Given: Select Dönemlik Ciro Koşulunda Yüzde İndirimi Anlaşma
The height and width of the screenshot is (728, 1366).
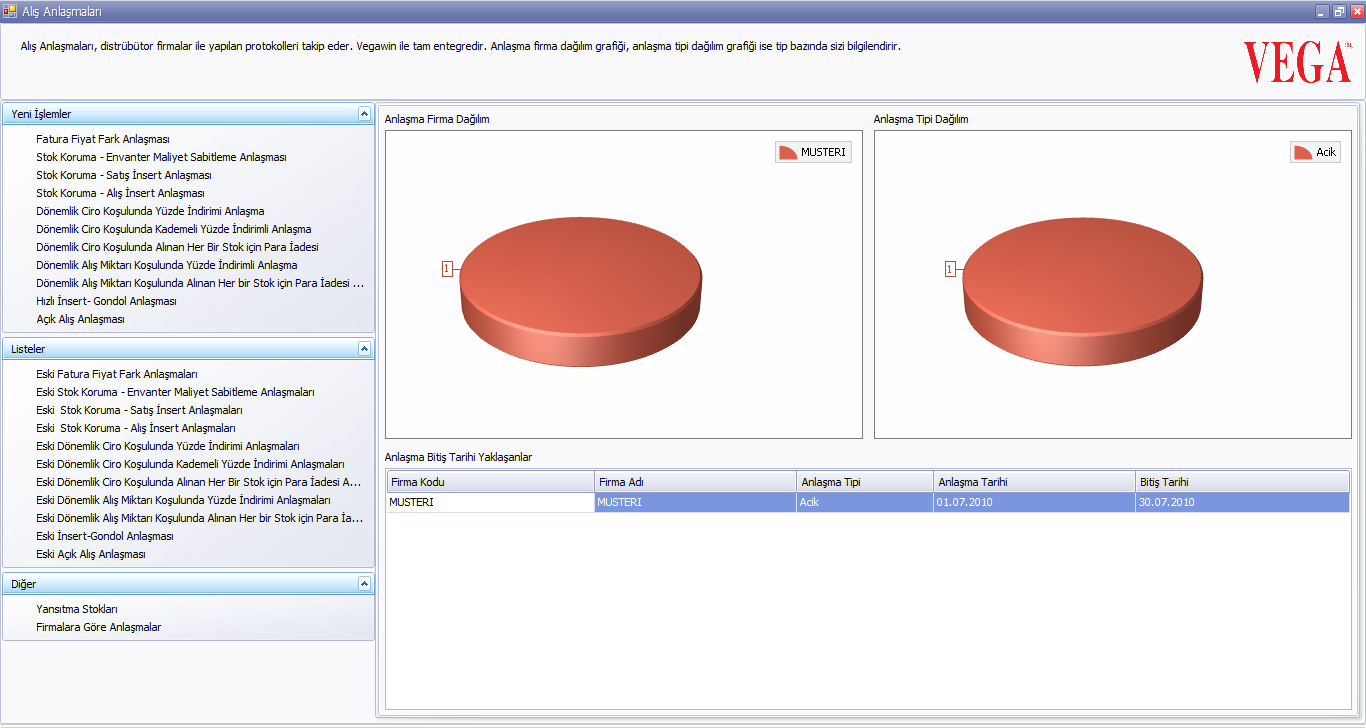Looking at the screenshot, I should point(150,211).
